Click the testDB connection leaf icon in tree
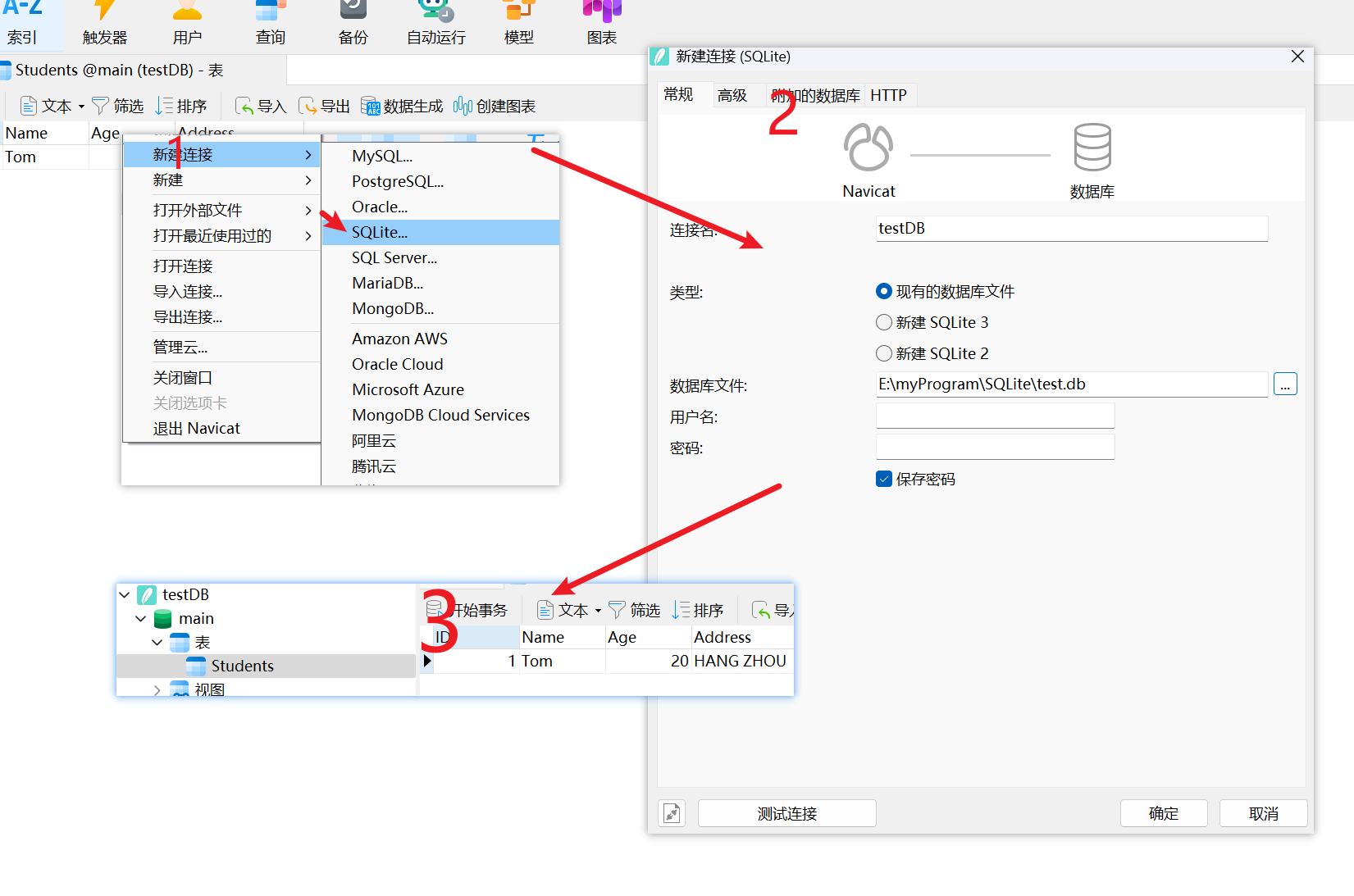The image size is (1354, 896). pos(147,594)
